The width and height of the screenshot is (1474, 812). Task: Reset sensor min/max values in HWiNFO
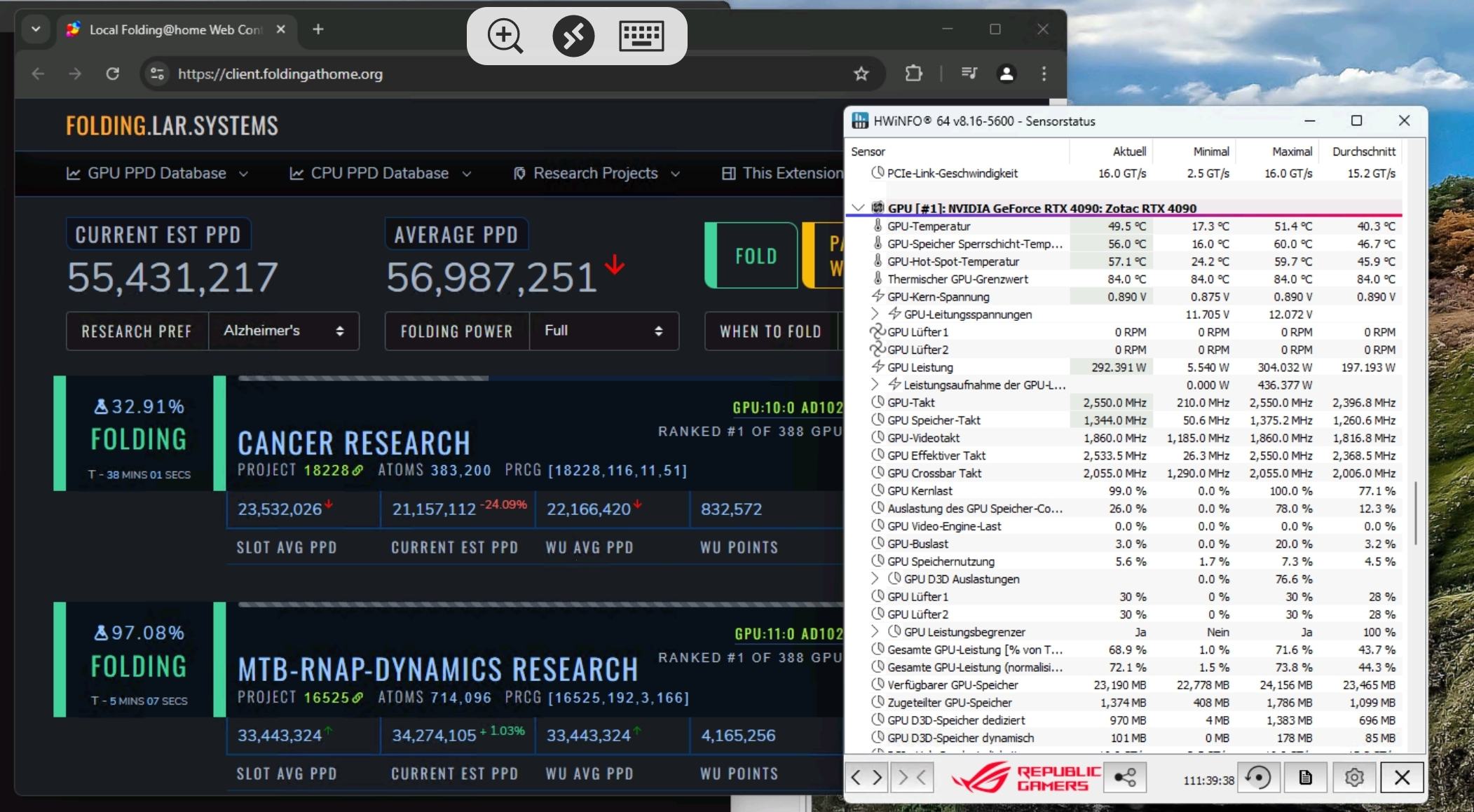[1258, 778]
